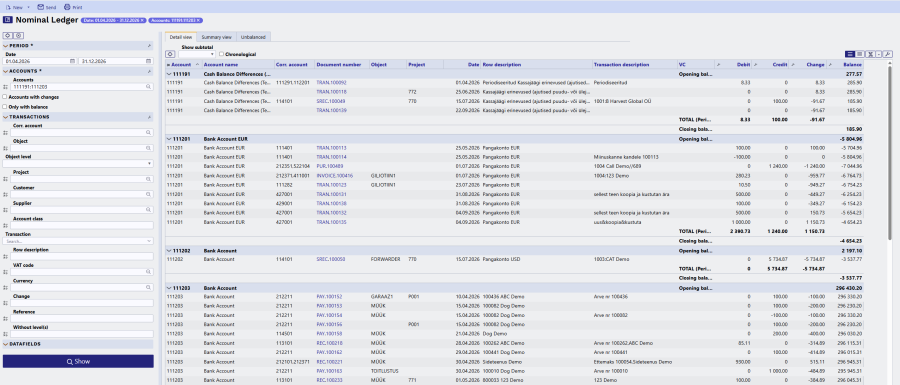900x385 pixels.
Task: Click the search magnifier in Accounts field
Action: (149, 87)
